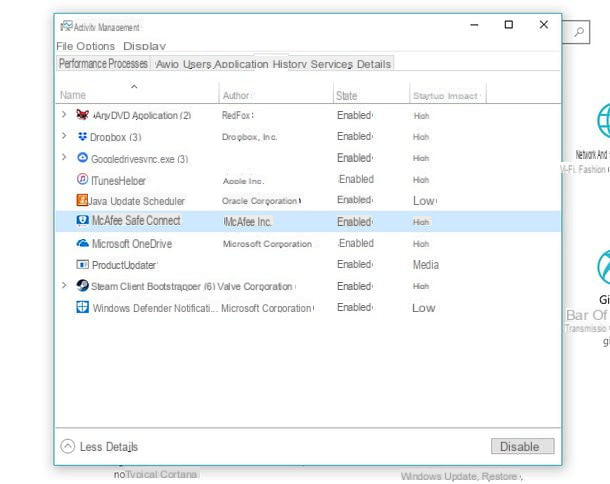610x484 pixels.
Task: Click Oracle Corporation author cell
Action: [260, 201]
